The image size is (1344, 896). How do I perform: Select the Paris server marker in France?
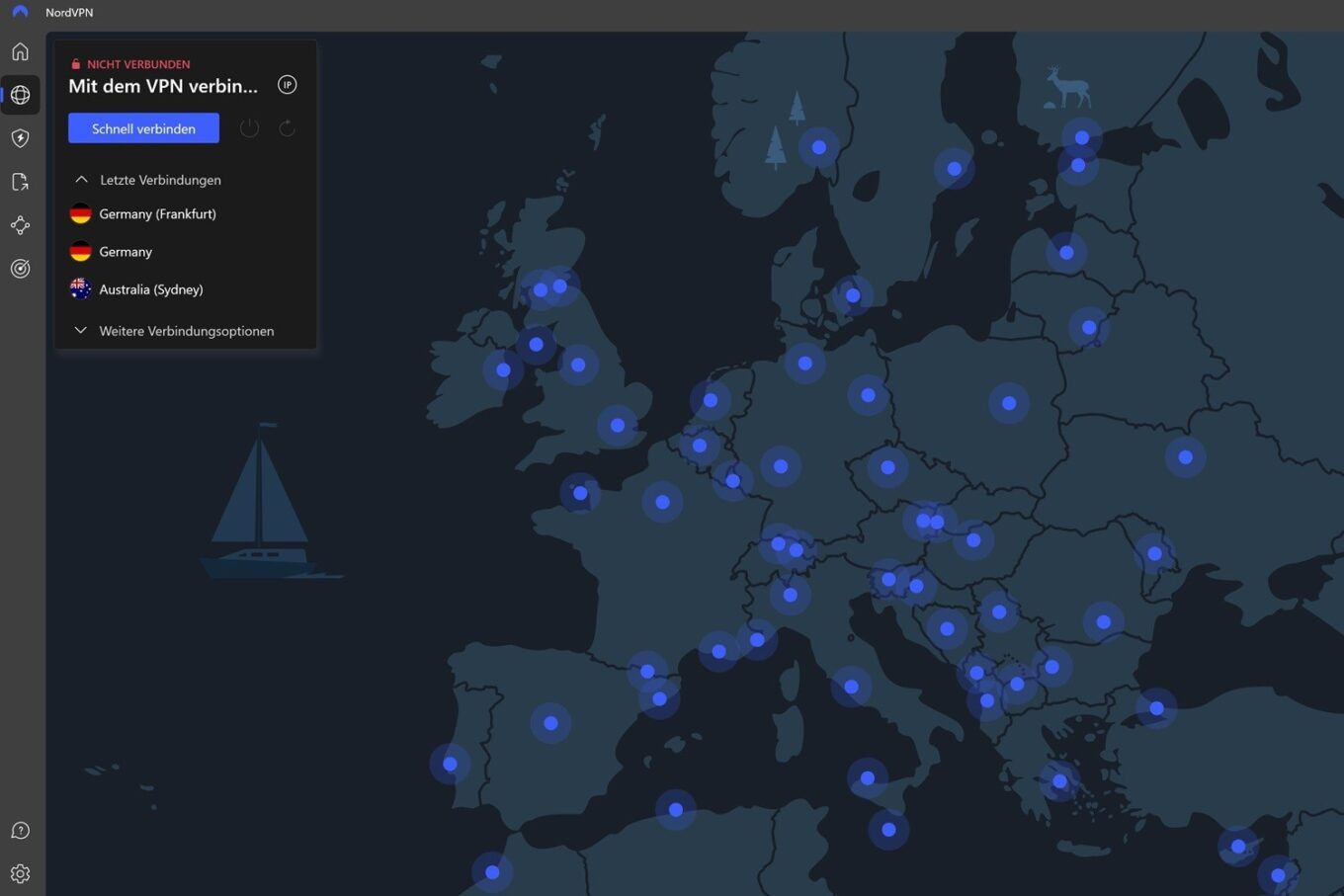pos(663,502)
